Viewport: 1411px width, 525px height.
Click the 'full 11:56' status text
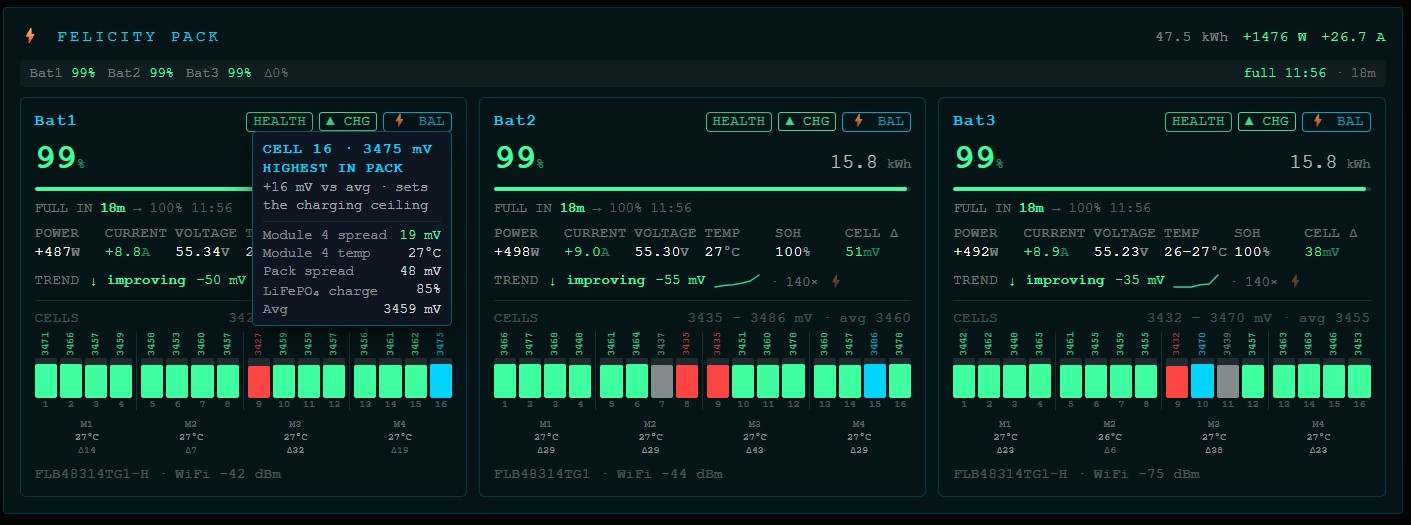coord(1285,73)
